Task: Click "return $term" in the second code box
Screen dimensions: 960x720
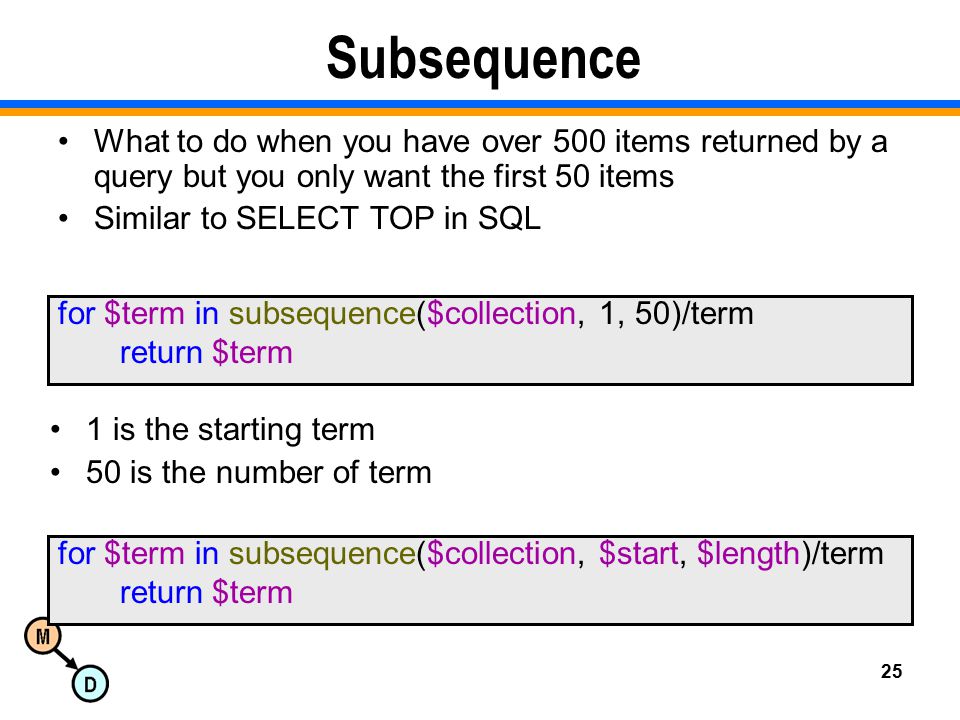Action: tap(206, 593)
